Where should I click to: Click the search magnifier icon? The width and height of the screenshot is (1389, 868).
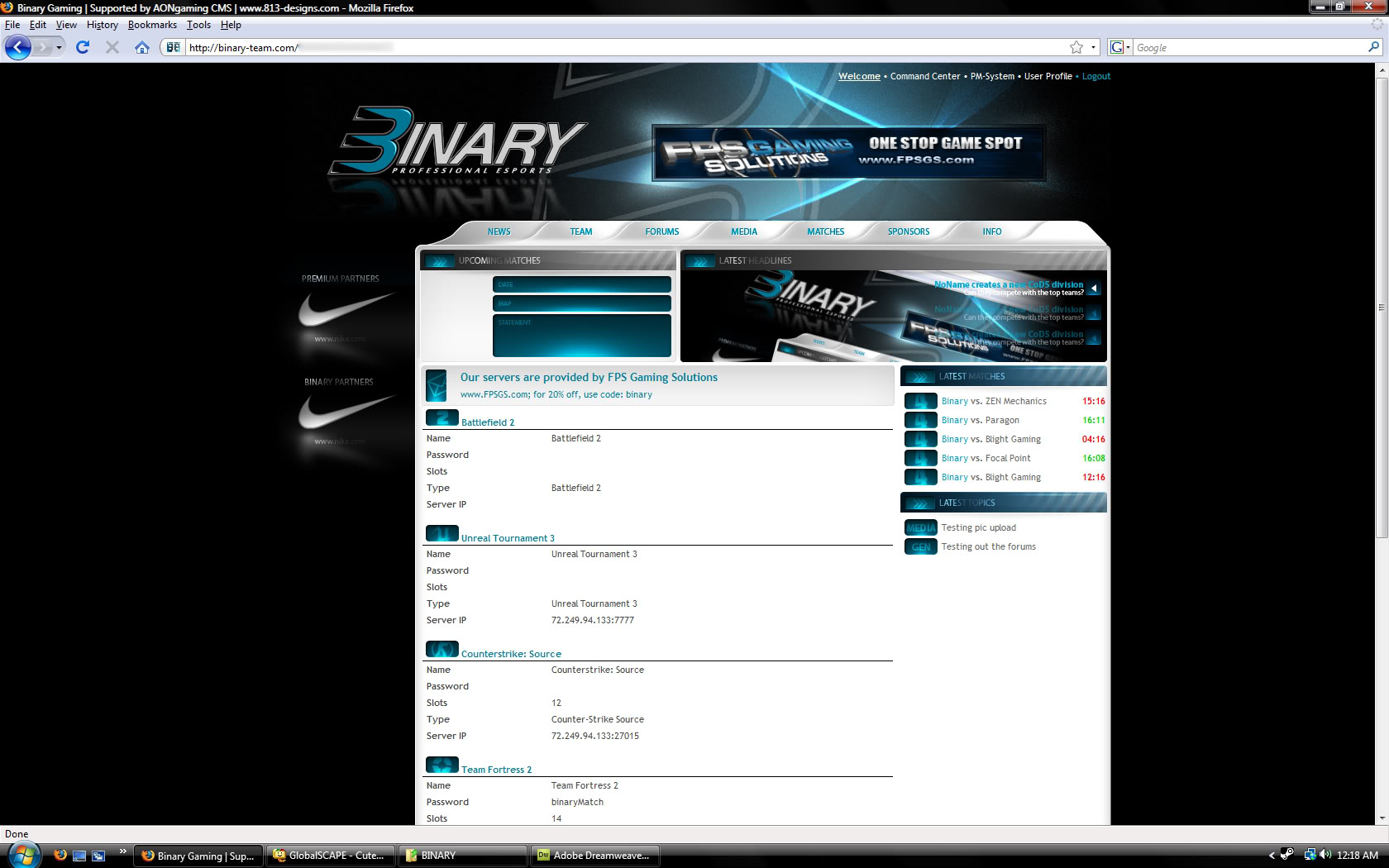pyautogui.click(x=1373, y=47)
